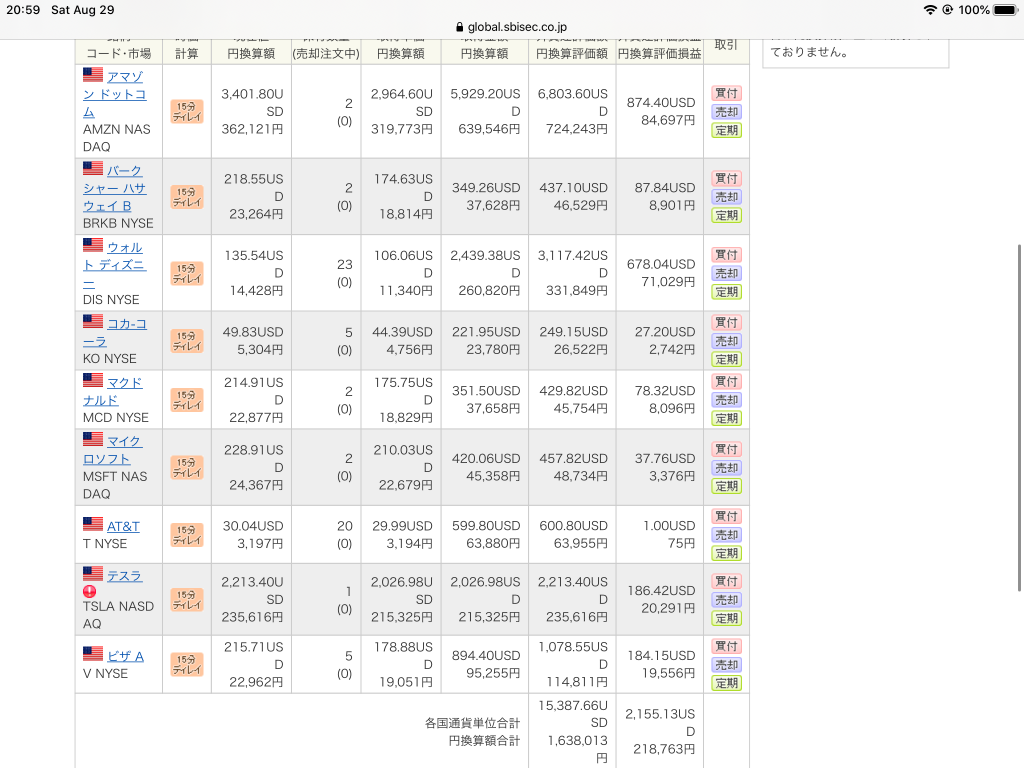Image resolution: width=1024 pixels, height=768 pixels.
Task: Click 買付 (buy) for Amazon AMZN
Action: 726,93
